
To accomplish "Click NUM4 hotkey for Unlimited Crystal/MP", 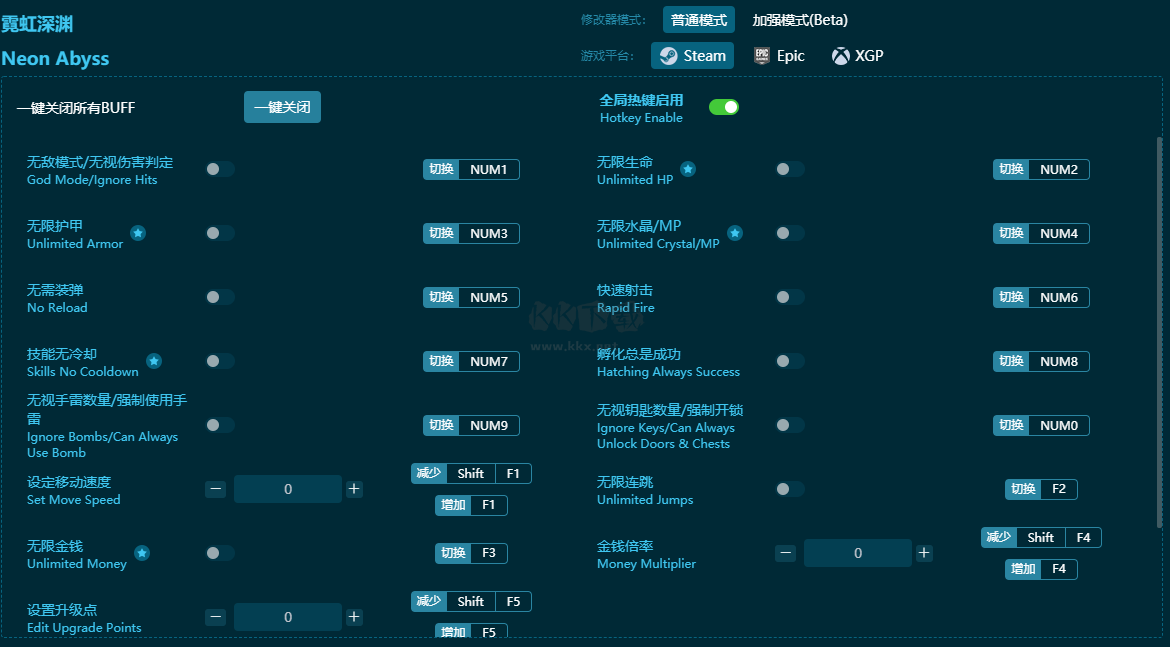I will click(1041, 233).
